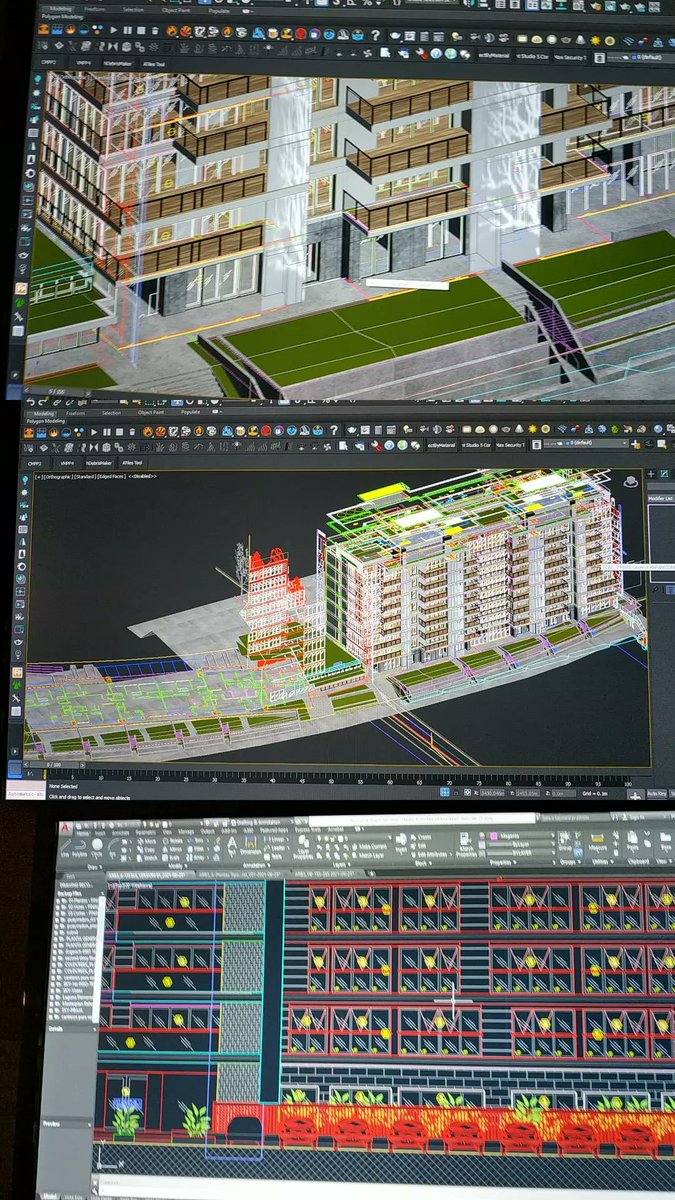Image resolution: width=675 pixels, height=1200 pixels.
Task: Switch to Object Paint tab in middle 3ds Max ribbon
Action: (151, 412)
